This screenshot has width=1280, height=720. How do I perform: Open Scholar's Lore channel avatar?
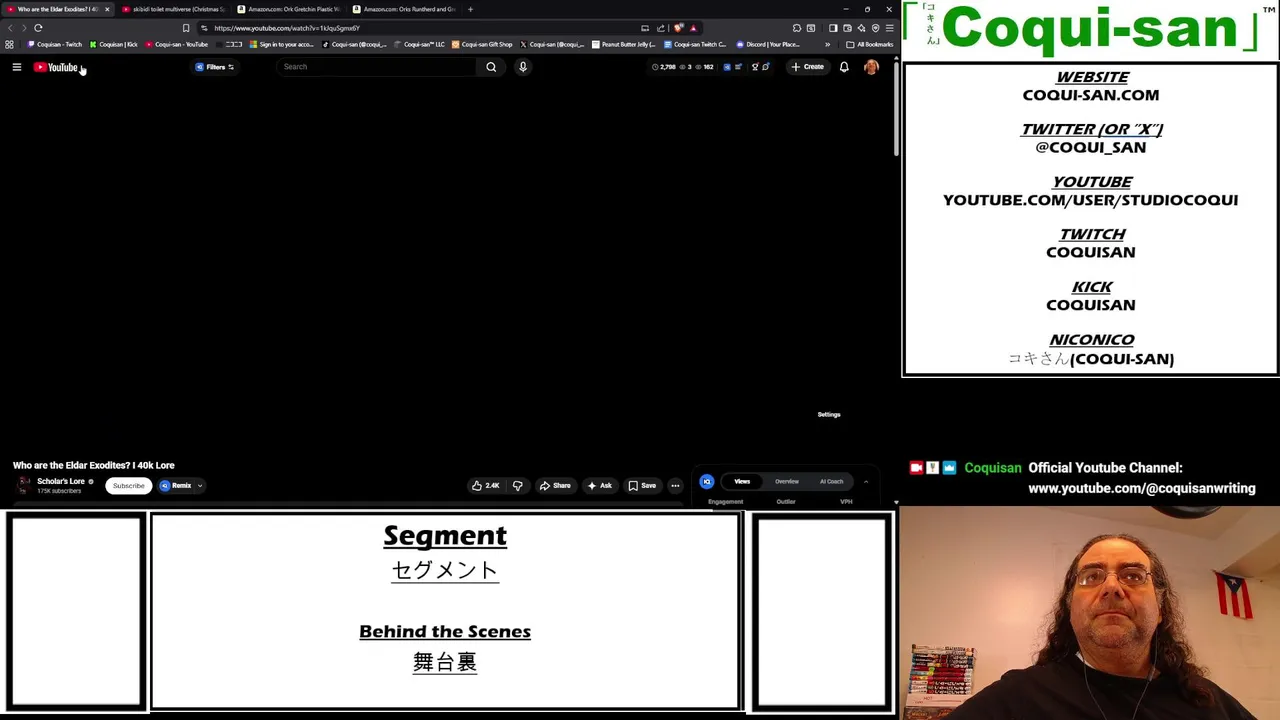pos(23,485)
